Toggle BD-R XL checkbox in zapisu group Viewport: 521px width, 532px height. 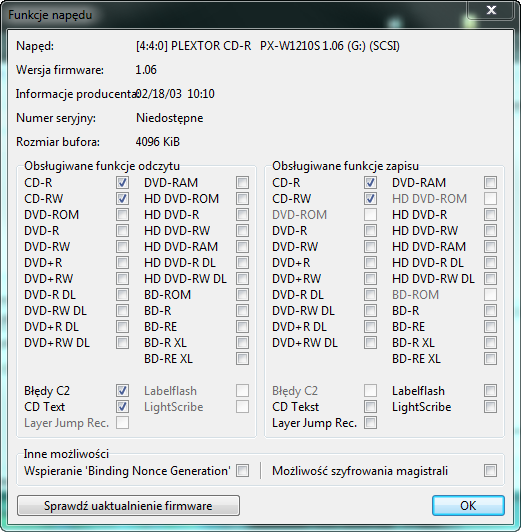[x=490, y=343]
